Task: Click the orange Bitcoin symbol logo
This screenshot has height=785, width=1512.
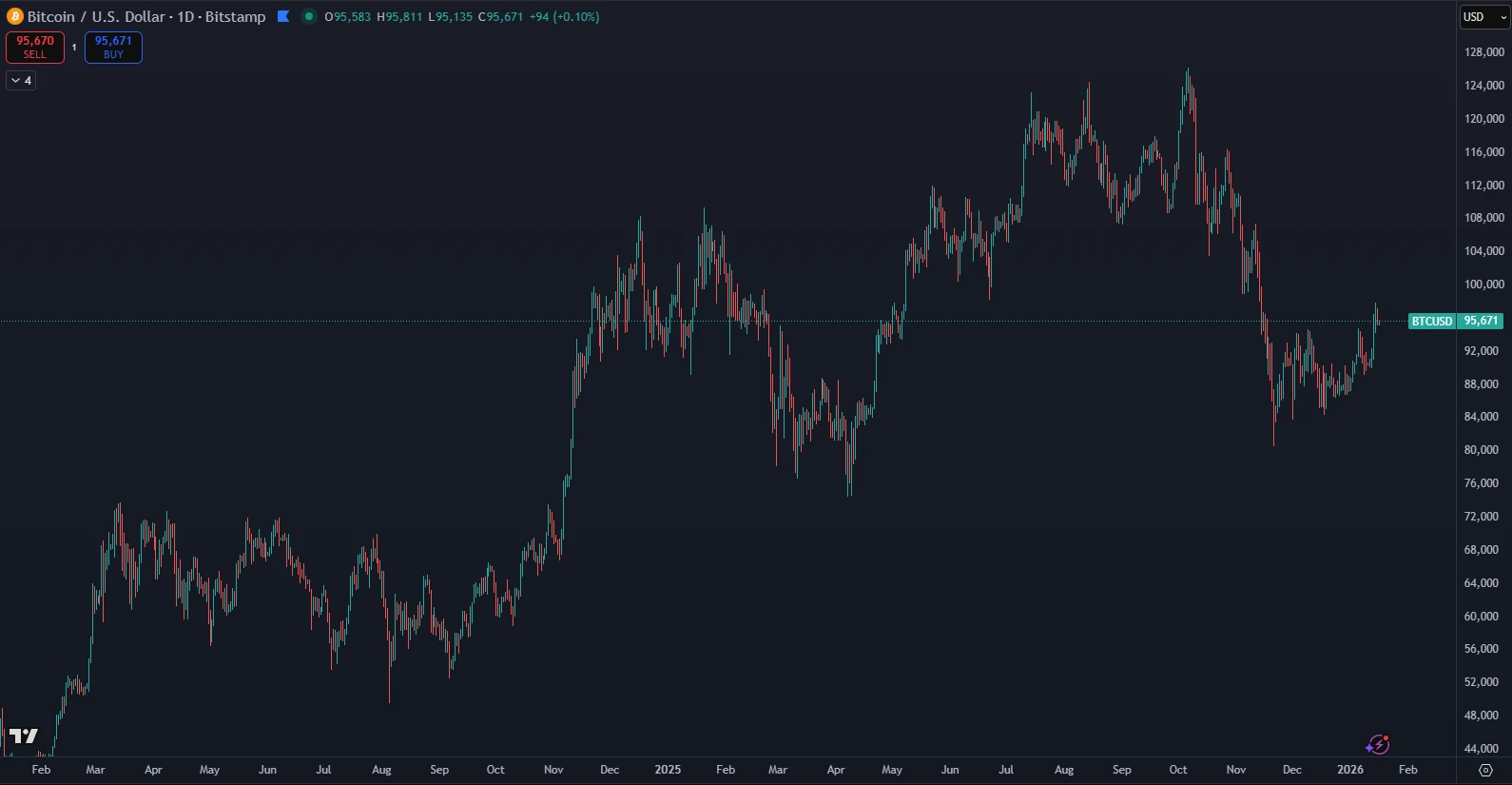Action: point(14,16)
